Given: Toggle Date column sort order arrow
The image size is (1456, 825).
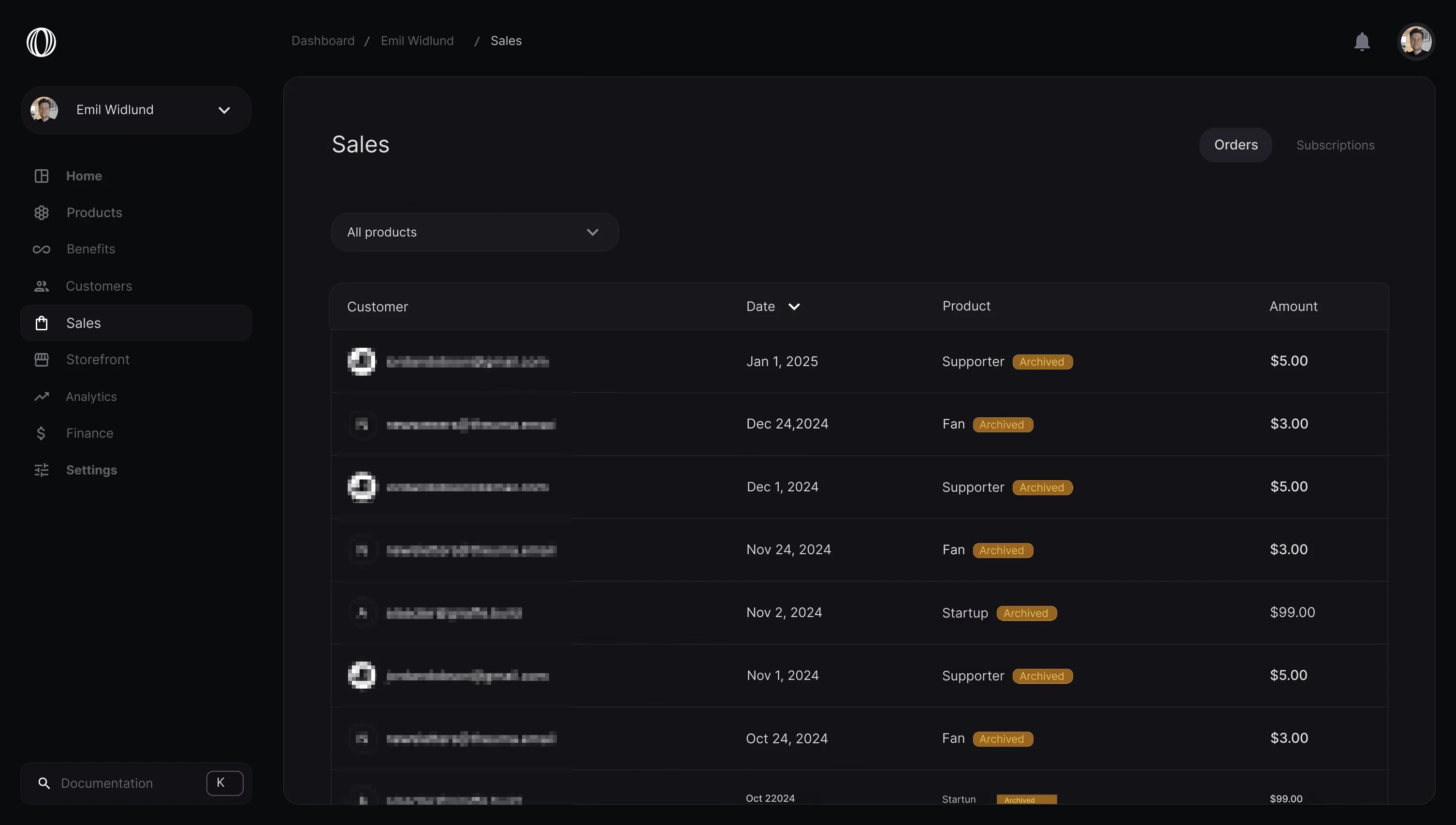Looking at the screenshot, I should tap(794, 307).
